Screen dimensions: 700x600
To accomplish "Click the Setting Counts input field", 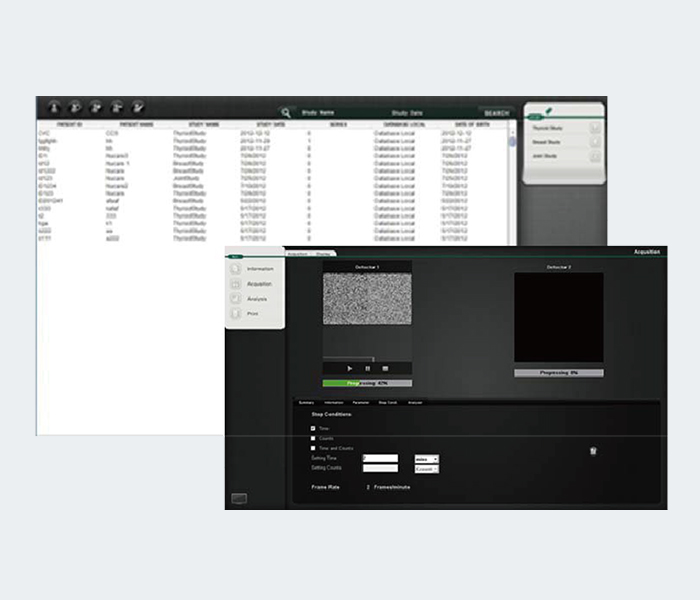I will pyautogui.click(x=380, y=468).
